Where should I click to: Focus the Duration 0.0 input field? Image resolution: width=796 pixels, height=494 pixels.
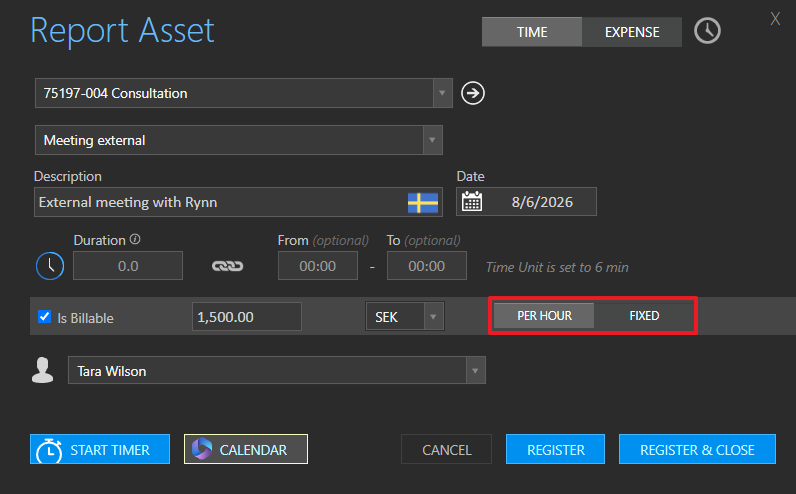click(128, 266)
